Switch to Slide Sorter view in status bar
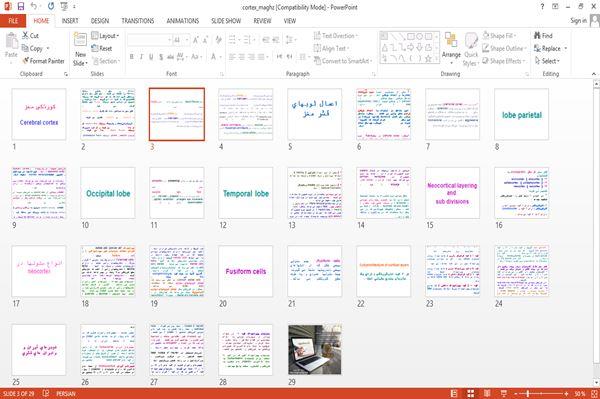Screen dimensions: 600x399 (471, 393)
